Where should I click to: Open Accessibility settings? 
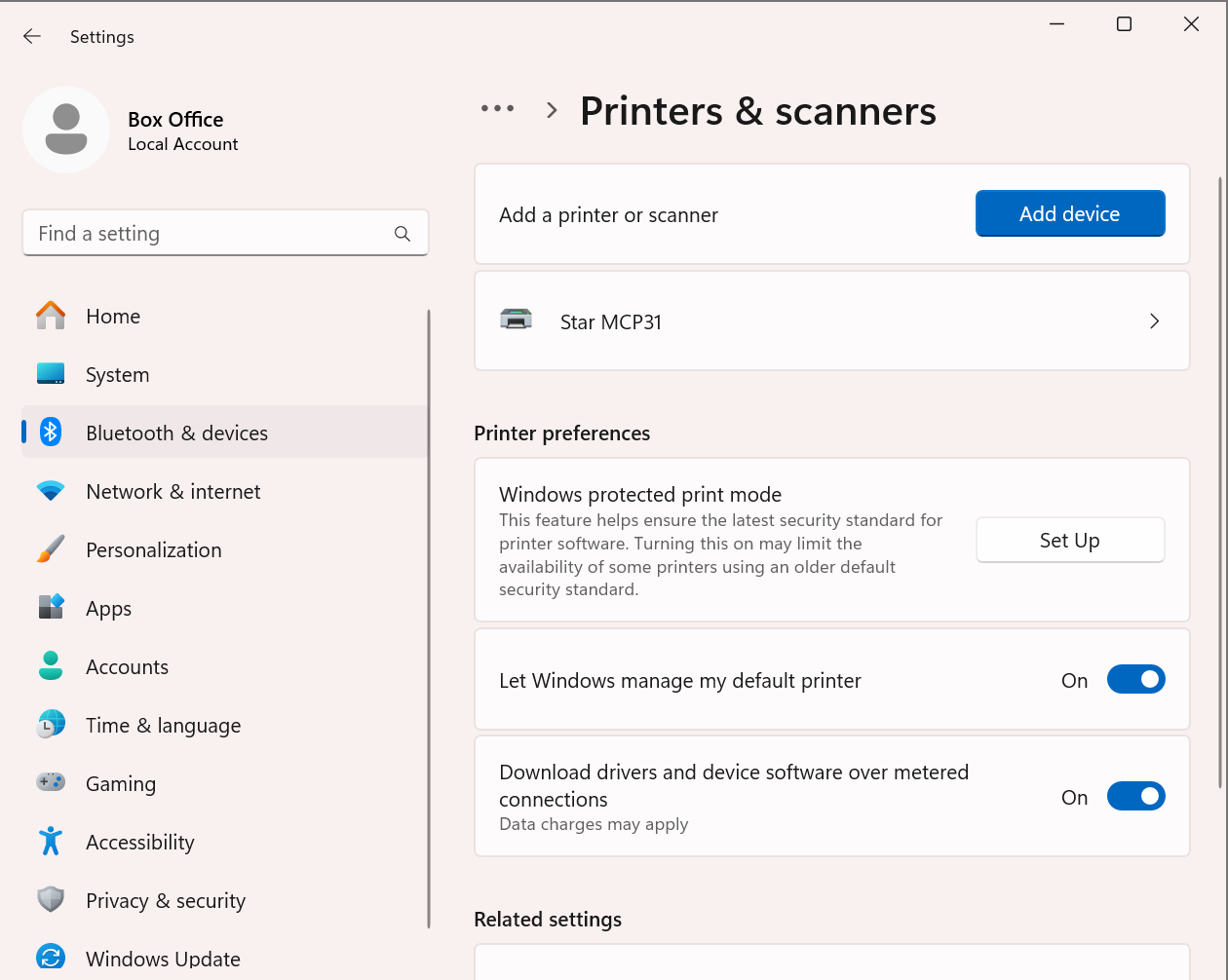click(x=224, y=843)
